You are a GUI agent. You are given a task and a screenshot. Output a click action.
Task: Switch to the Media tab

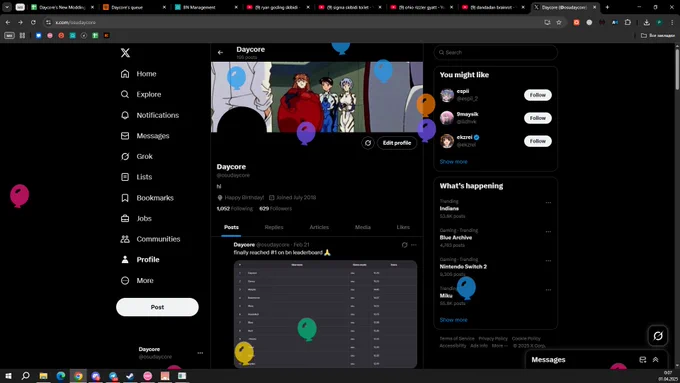363,227
